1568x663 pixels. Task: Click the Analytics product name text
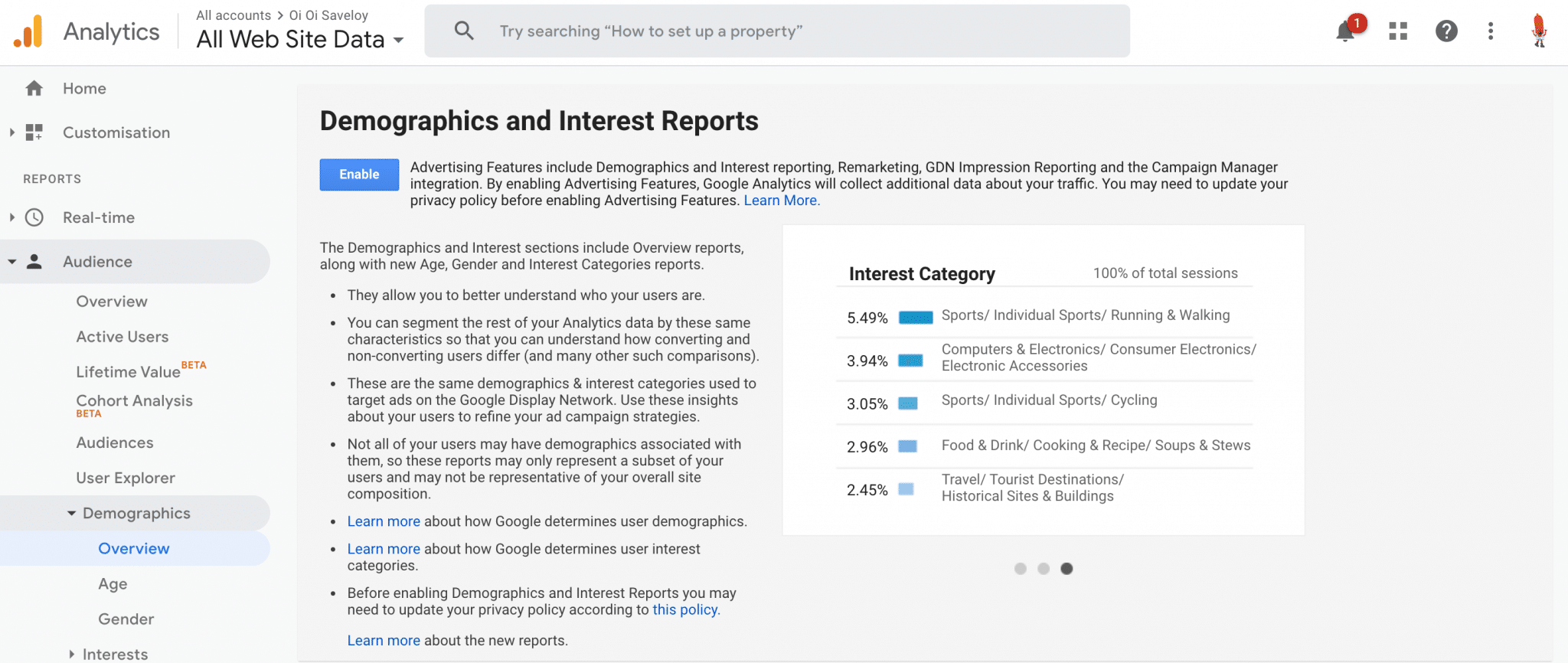(x=112, y=31)
